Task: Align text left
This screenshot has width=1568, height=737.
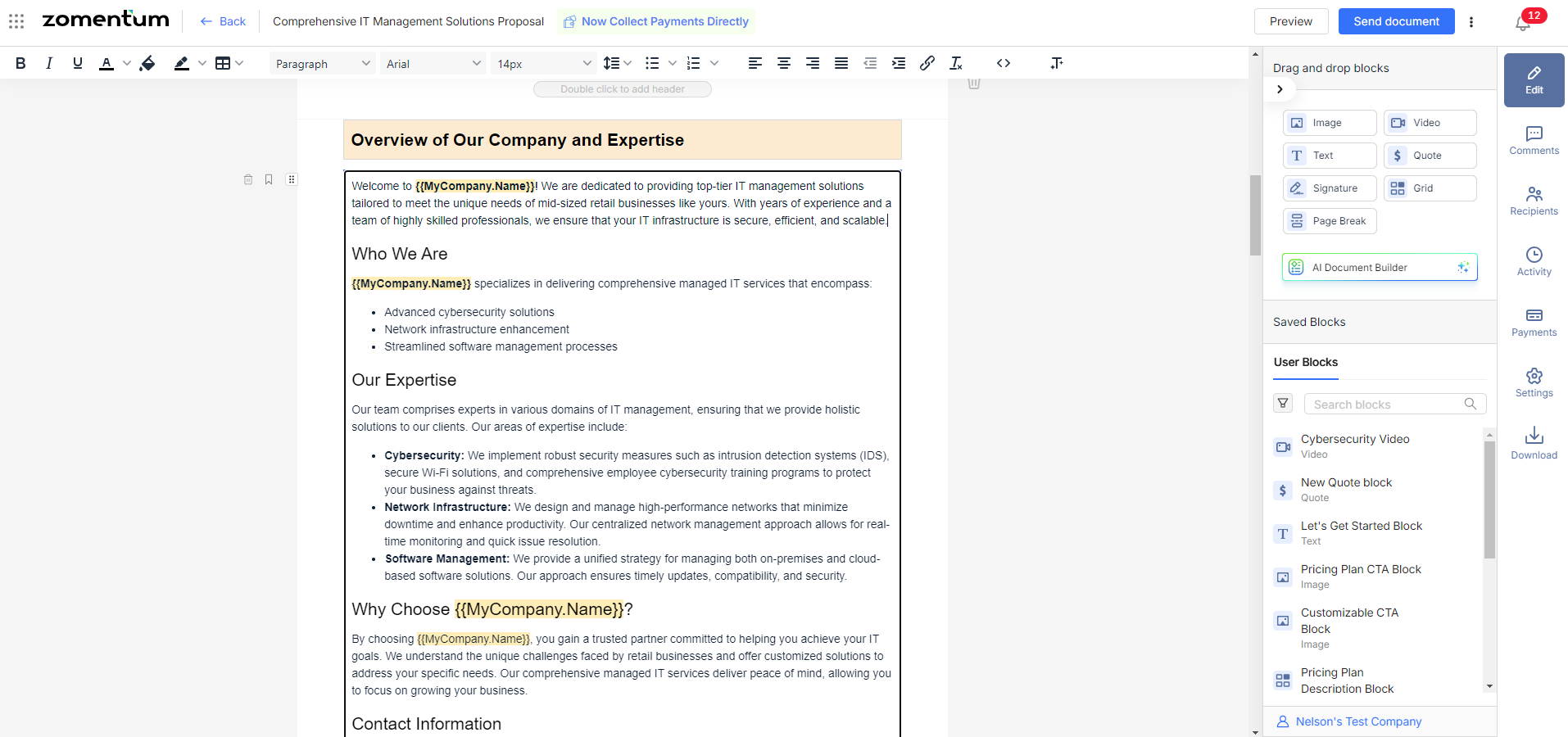Action: (755, 63)
